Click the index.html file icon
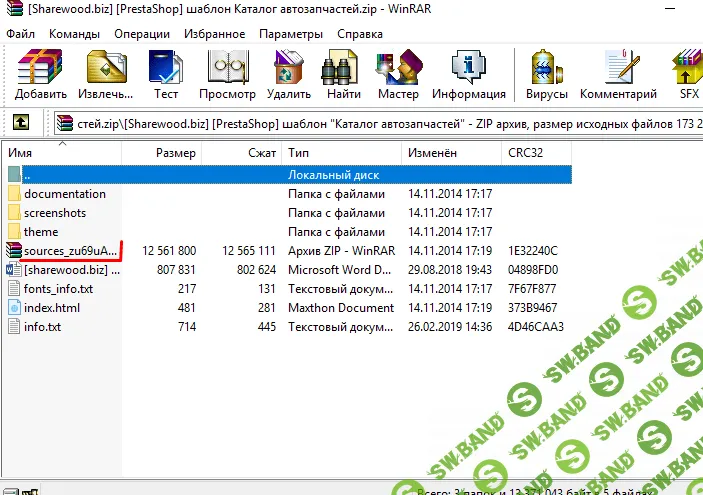This screenshot has width=703, height=495. (x=14, y=308)
